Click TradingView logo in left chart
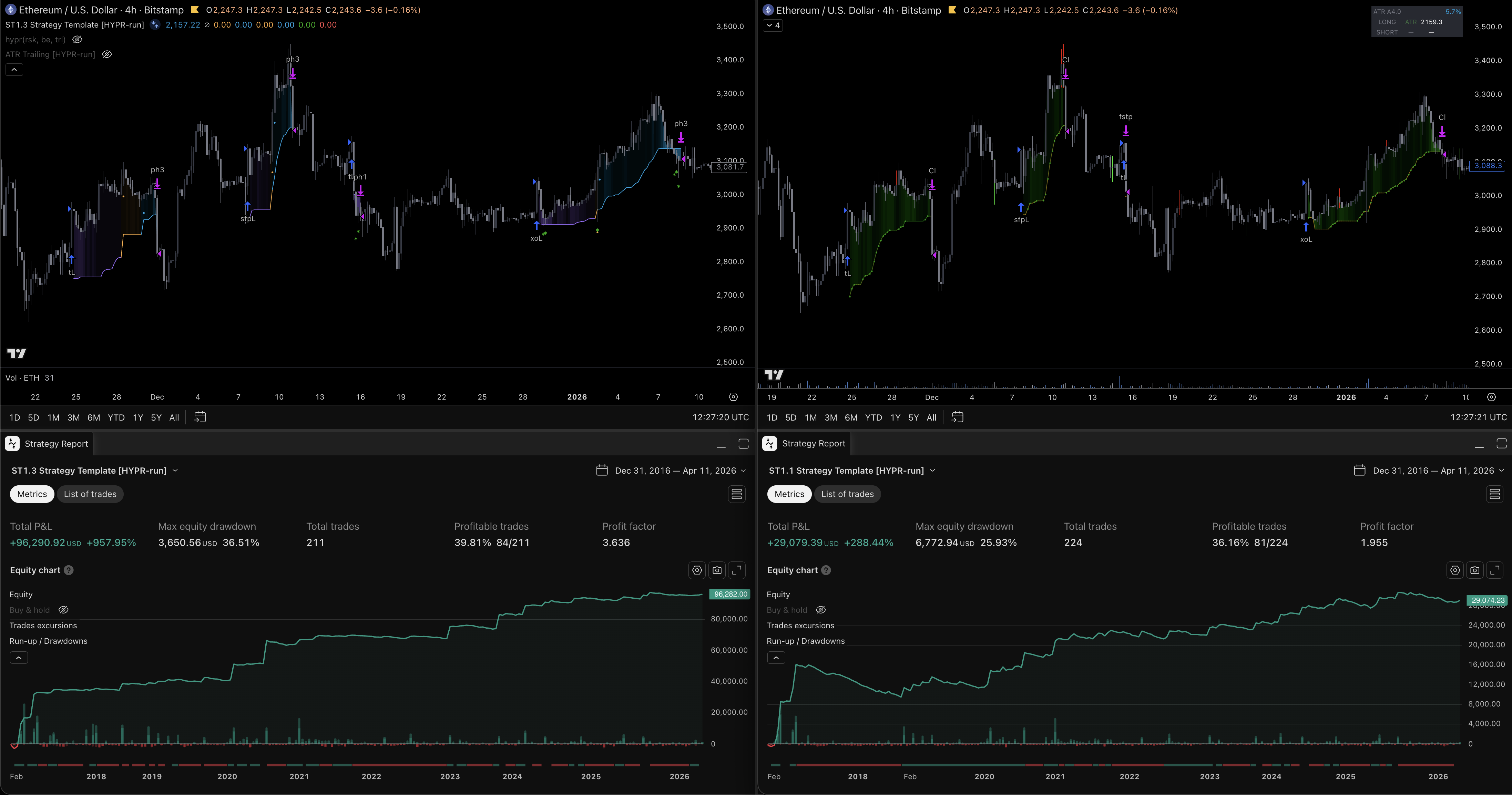1512x795 pixels. (17, 353)
